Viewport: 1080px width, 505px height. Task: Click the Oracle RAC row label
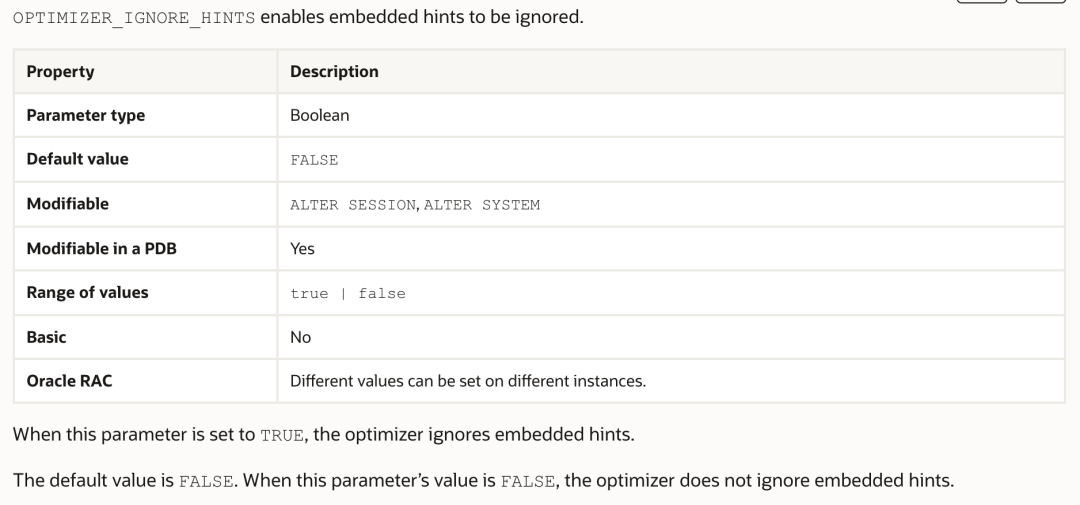(x=69, y=381)
